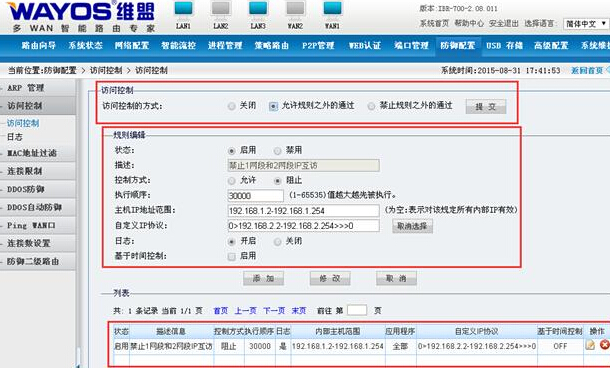Expand DDOS自动防御 sidebar section
Viewport: 610px width, 368px height.
[x=38, y=207]
